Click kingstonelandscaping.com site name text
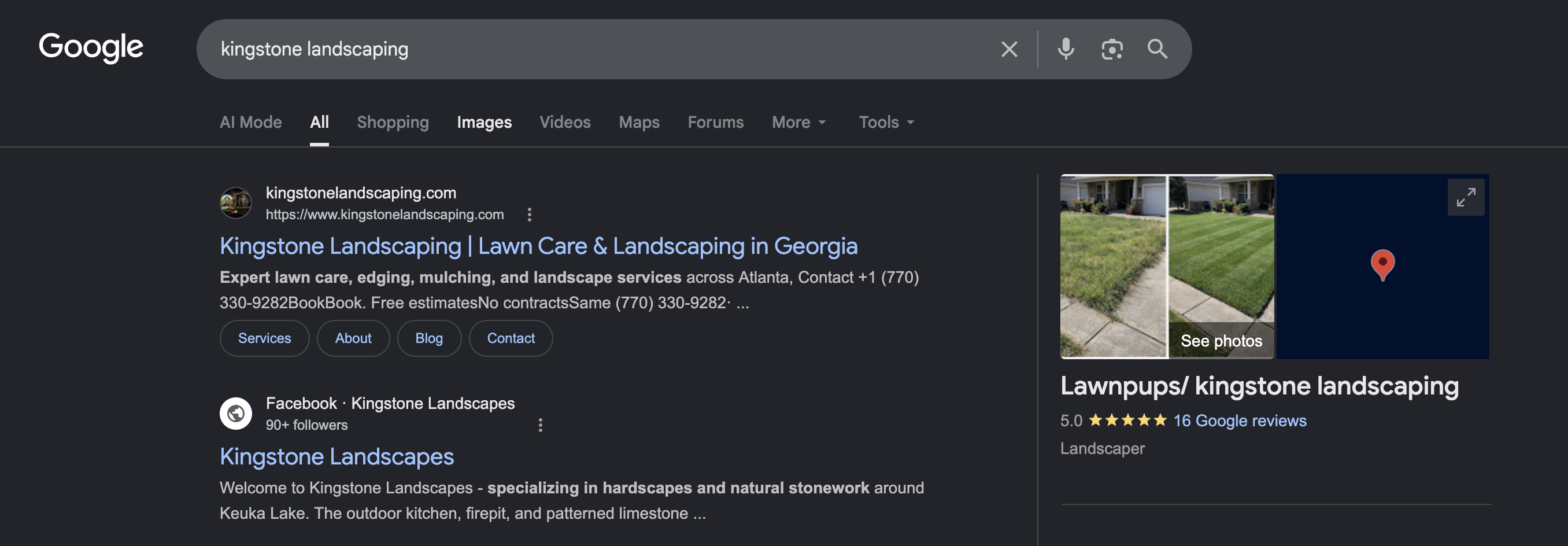This screenshot has height=546, width=1568. [x=361, y=193]
